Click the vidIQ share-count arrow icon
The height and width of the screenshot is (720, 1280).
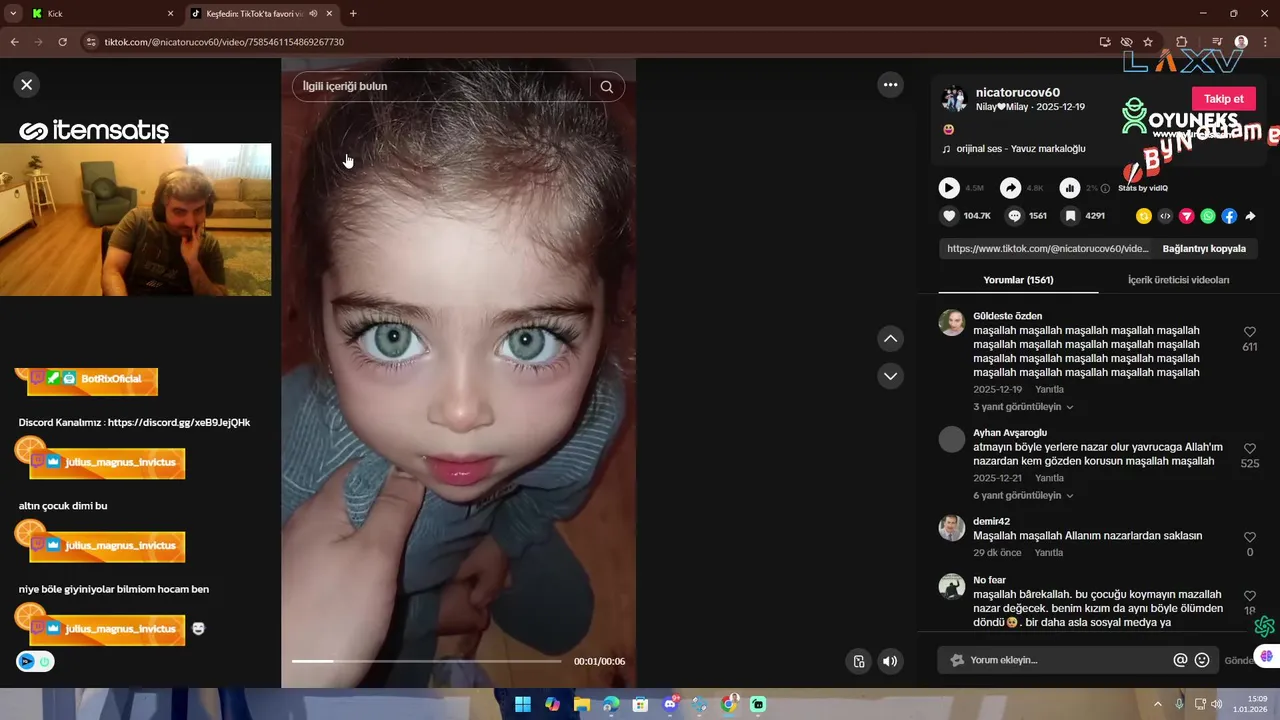click(1011, 188)
